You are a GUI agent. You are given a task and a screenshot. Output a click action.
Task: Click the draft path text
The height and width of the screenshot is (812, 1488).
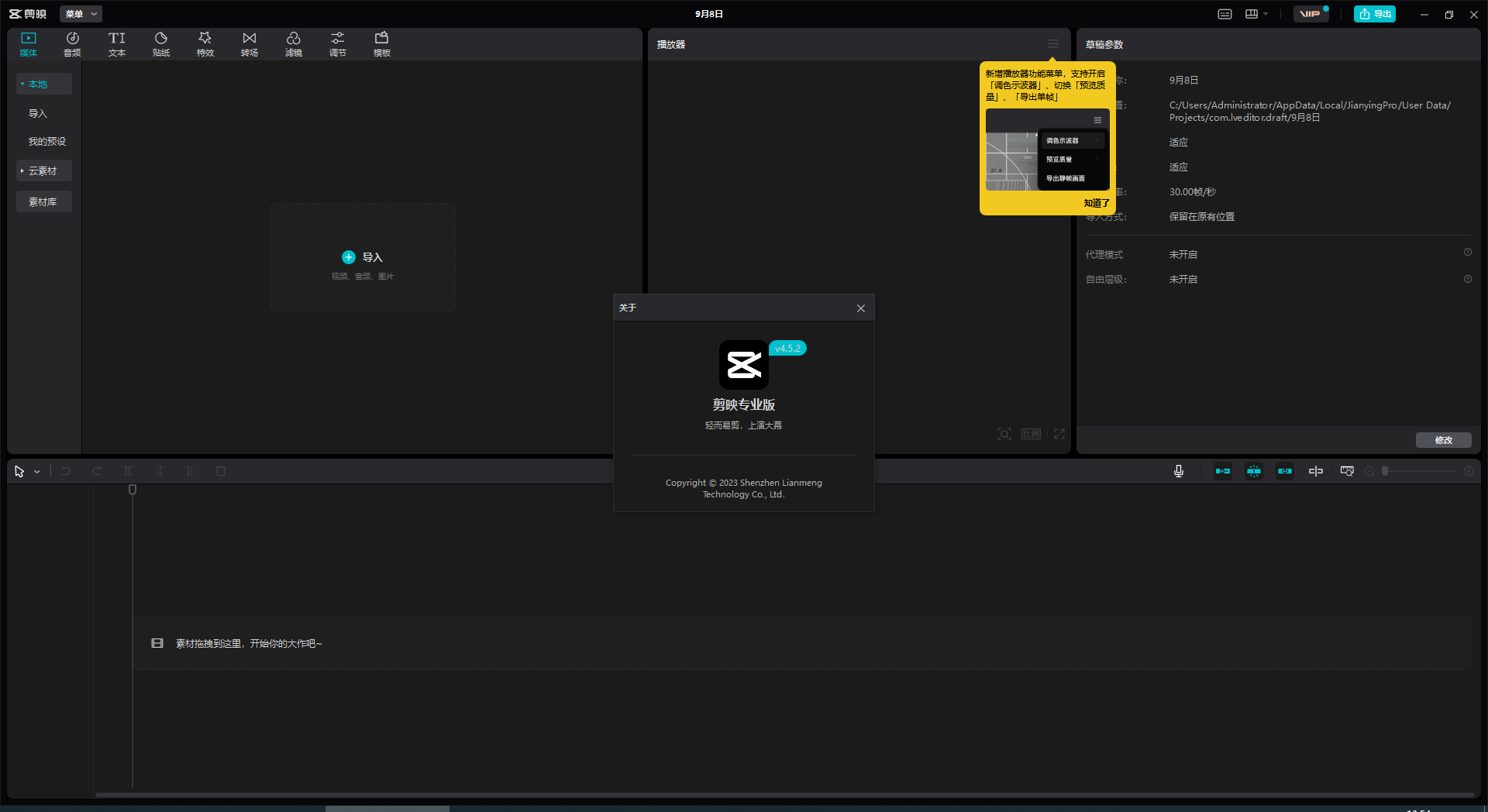[x=1310, y=112]
